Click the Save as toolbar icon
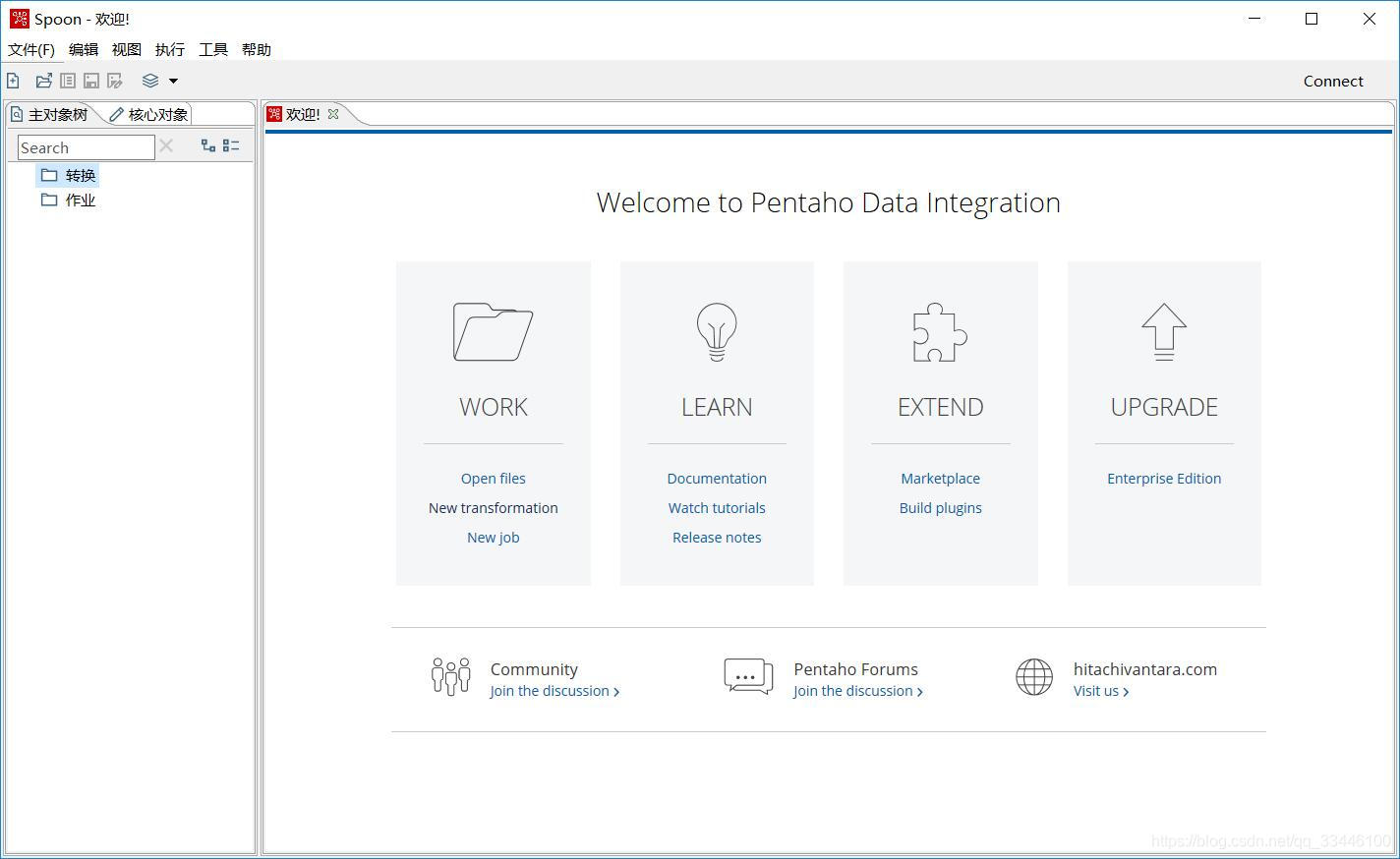 click(115, 81)
